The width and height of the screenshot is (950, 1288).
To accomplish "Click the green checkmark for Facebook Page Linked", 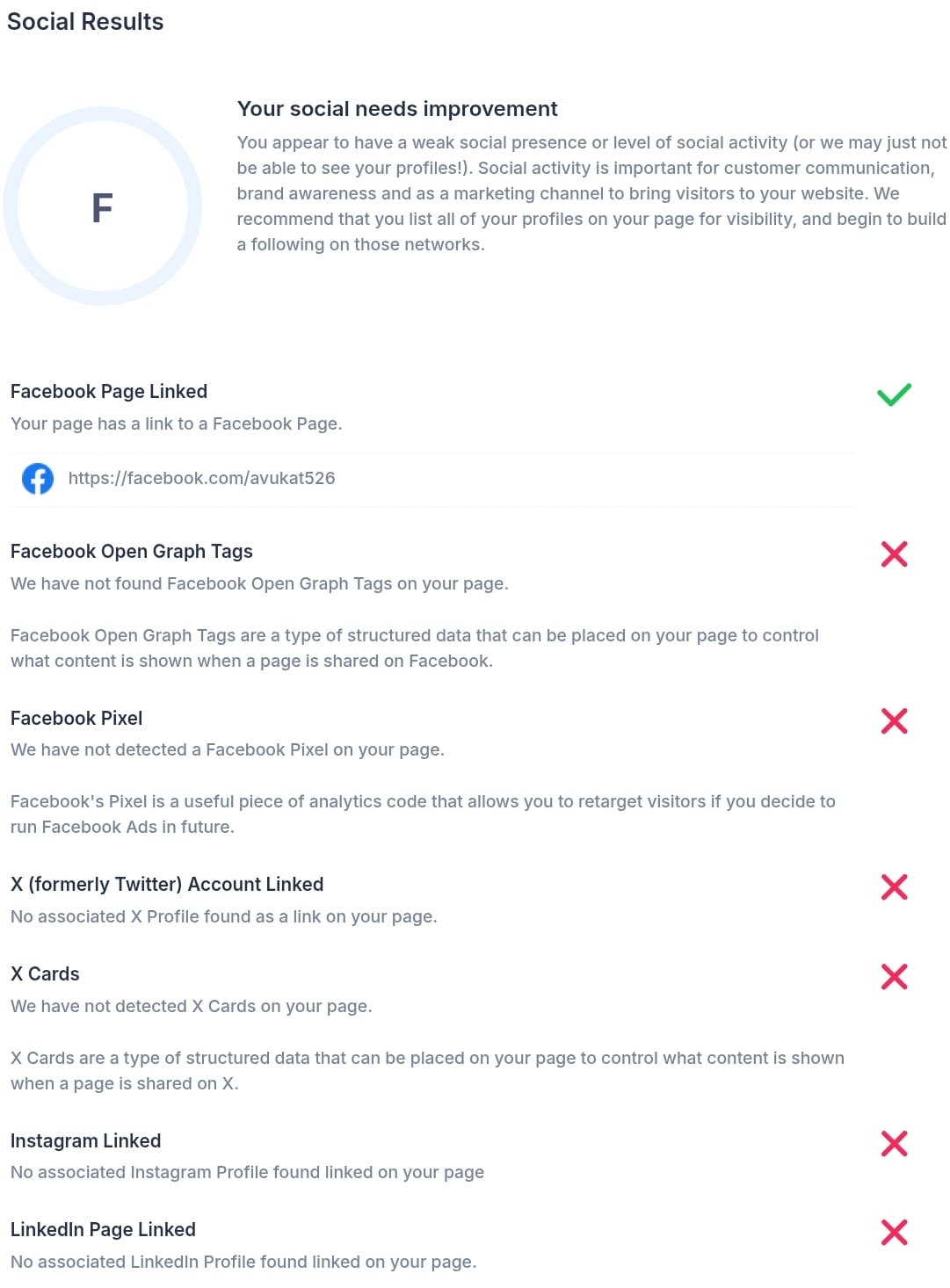I will pyautogui.click(x=894, y=394).
